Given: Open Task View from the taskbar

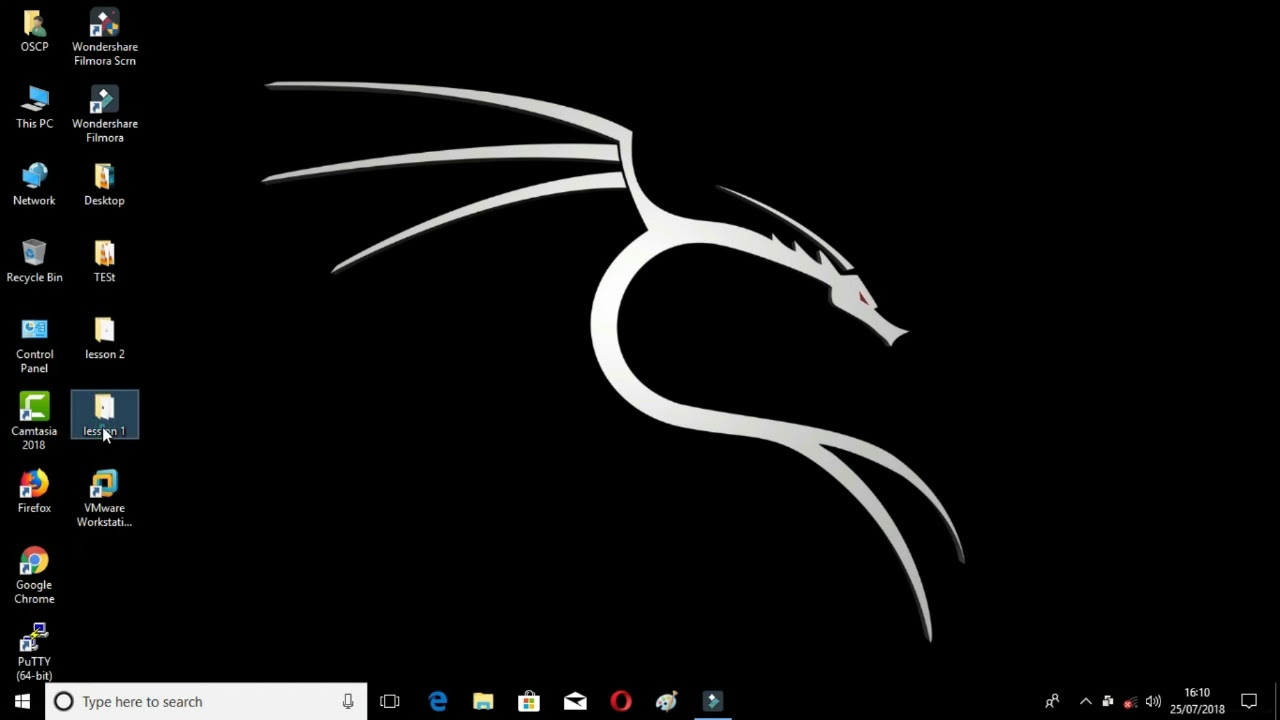Looking at the screenshot, I should point(390,701).
